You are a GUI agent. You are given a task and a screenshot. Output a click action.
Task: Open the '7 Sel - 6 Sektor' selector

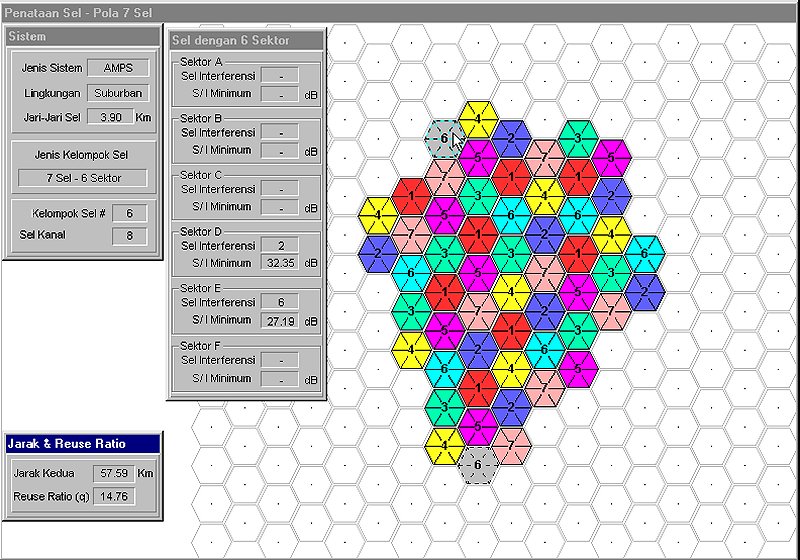click(x=82, y=178)
